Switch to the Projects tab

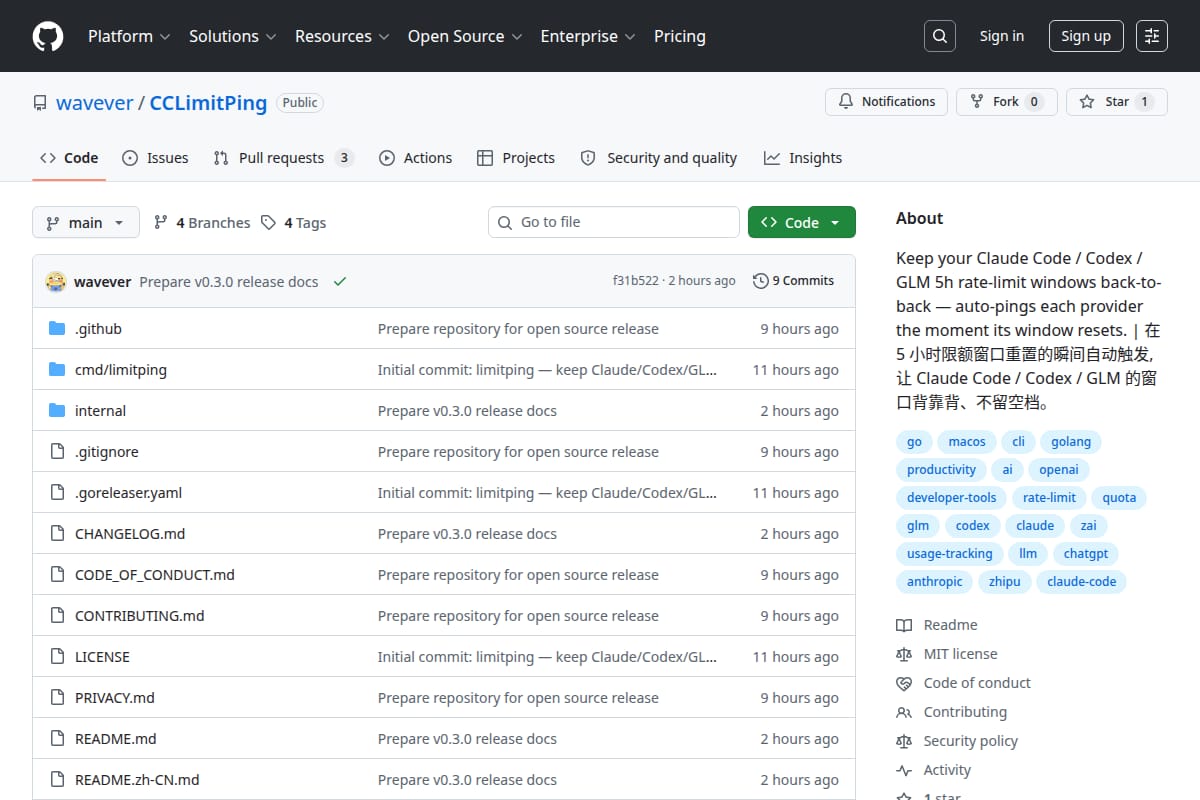tap(516, 158)
